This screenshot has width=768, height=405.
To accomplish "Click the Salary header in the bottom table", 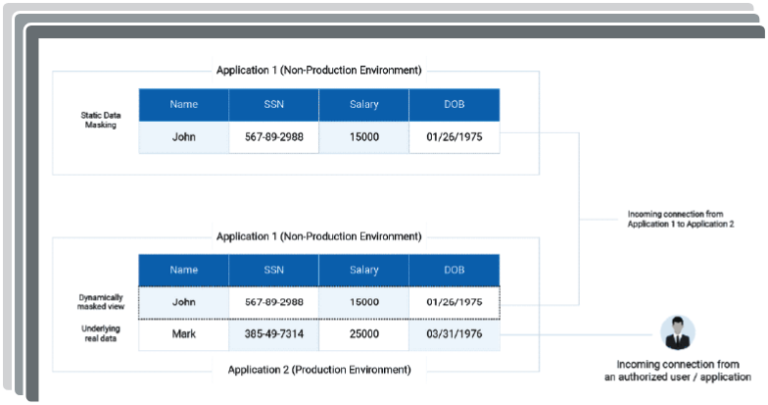I will (x=363, y=270).
